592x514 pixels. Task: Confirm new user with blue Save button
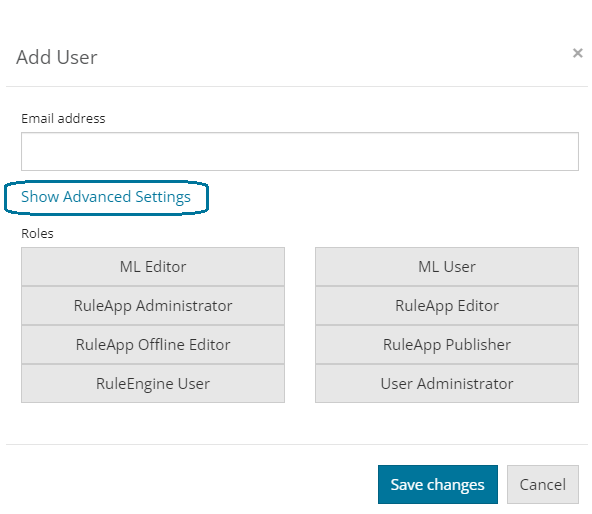coord(438,485)
